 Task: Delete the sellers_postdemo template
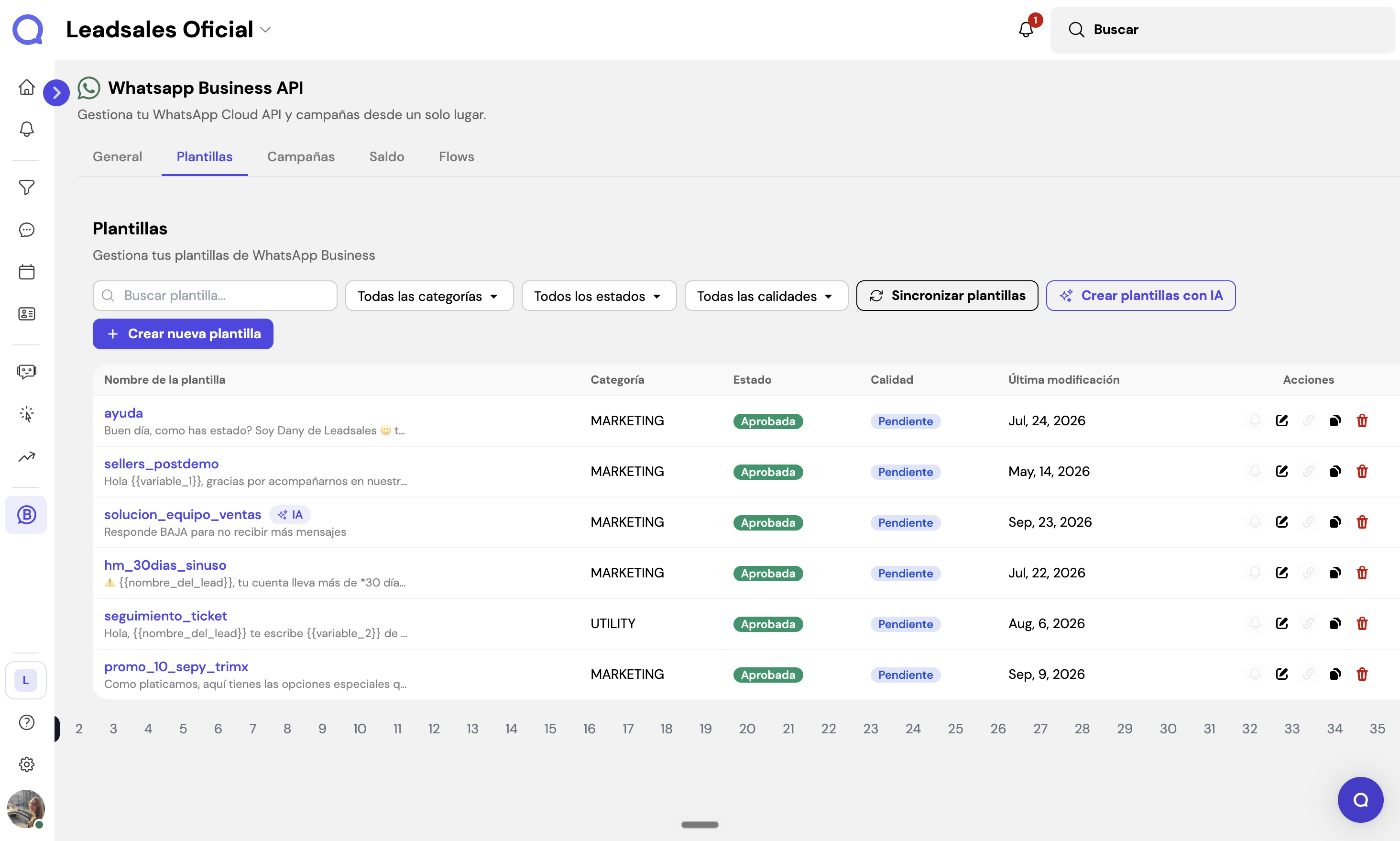click(x=1362, y=472)
